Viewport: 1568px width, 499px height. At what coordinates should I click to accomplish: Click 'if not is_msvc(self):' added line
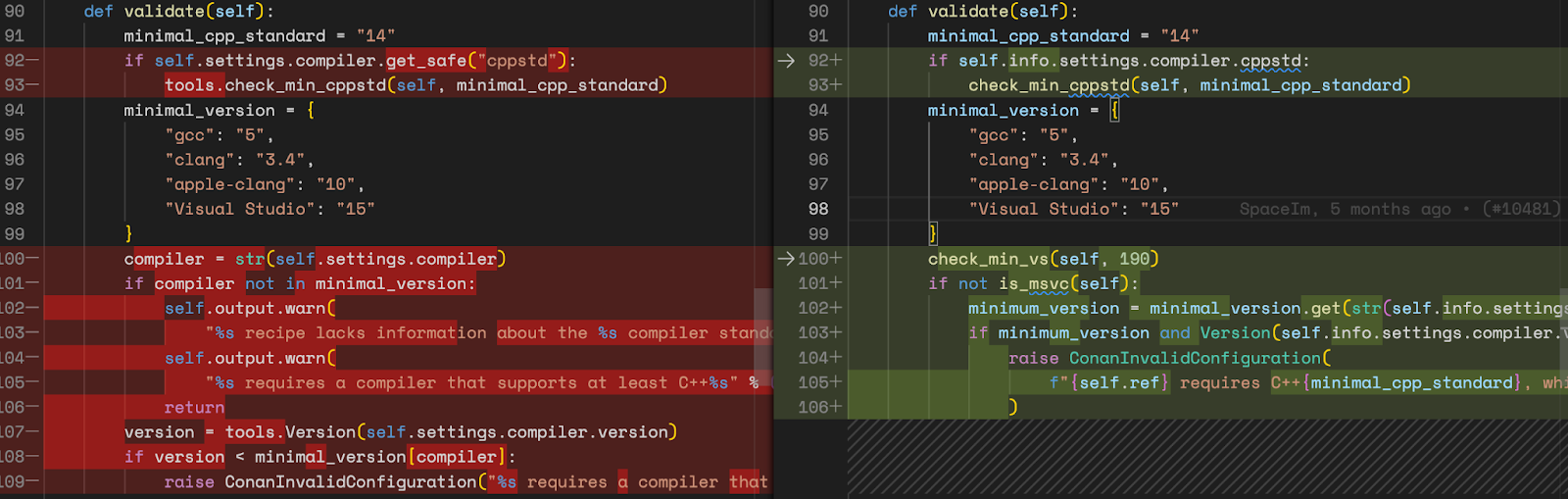tap(1034, 283)
